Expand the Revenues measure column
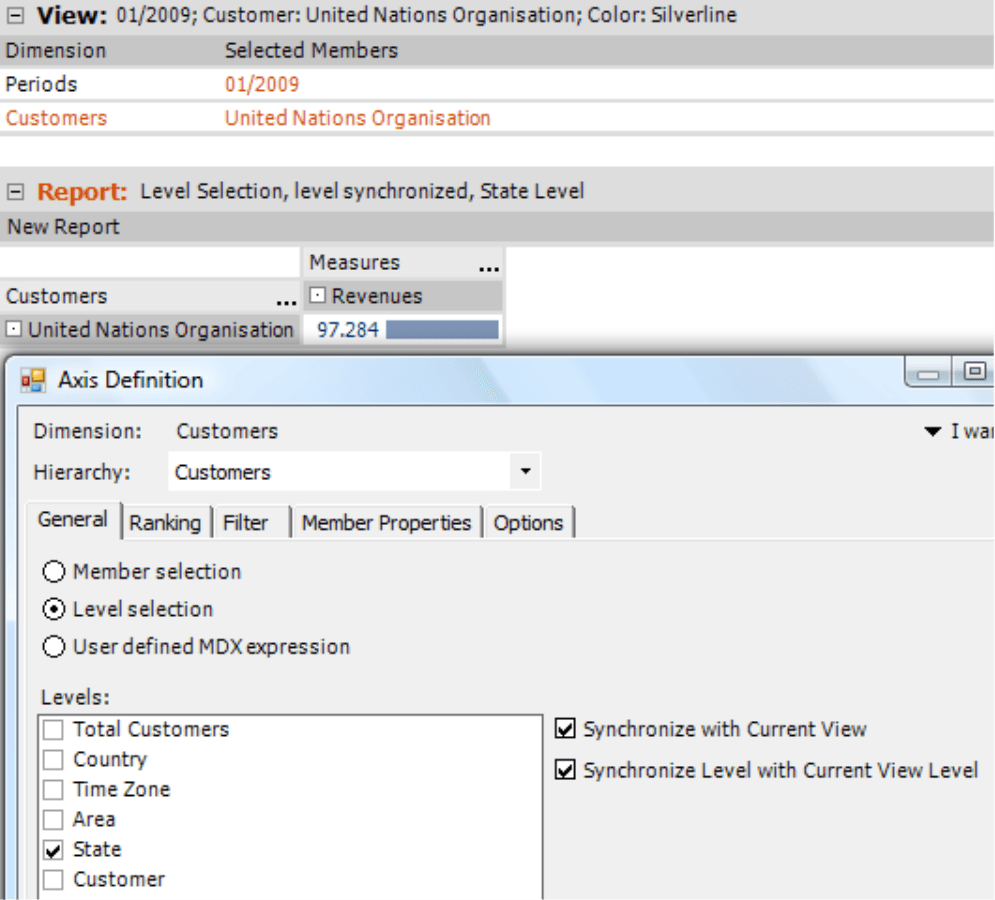The height and width of the screenshot is (900, 995). tap(317, 295)
